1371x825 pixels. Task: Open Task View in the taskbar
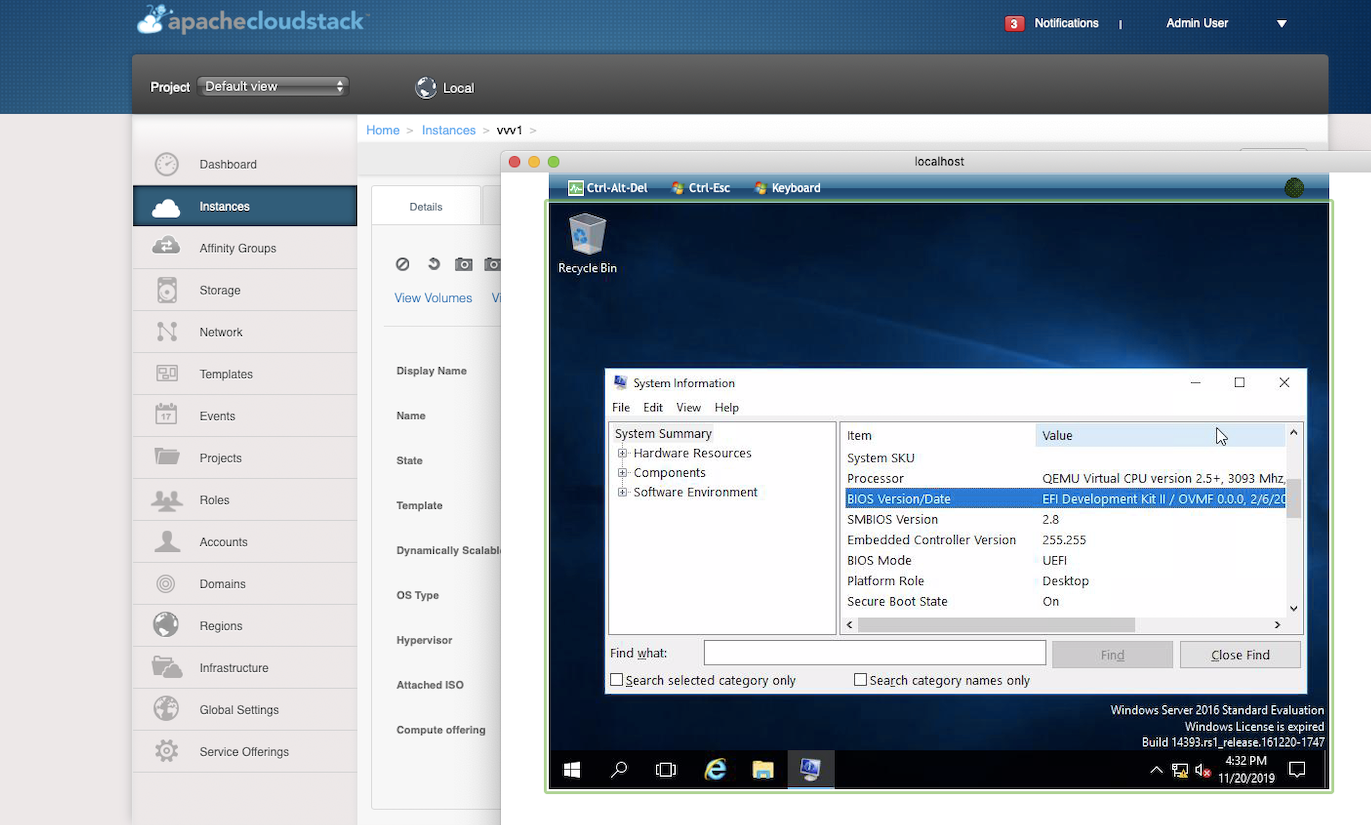coord(665,769)
